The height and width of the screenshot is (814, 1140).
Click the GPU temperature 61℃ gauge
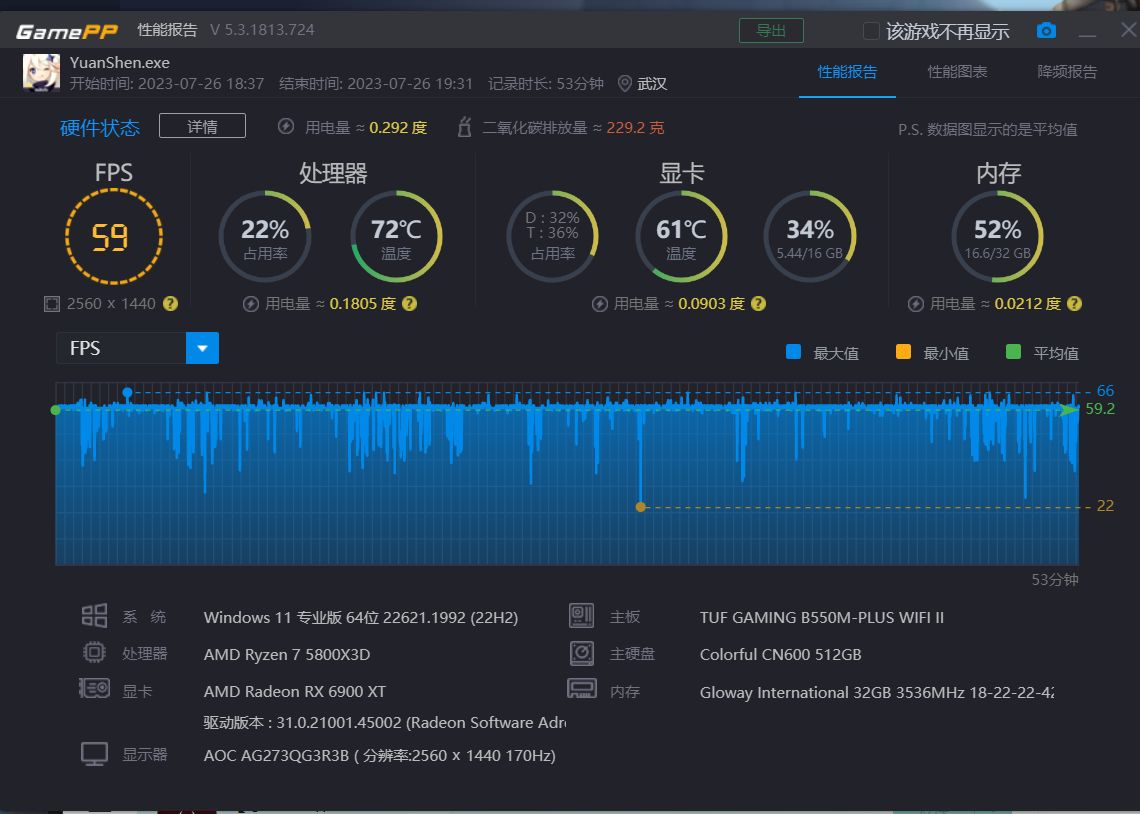click(681, 236)
